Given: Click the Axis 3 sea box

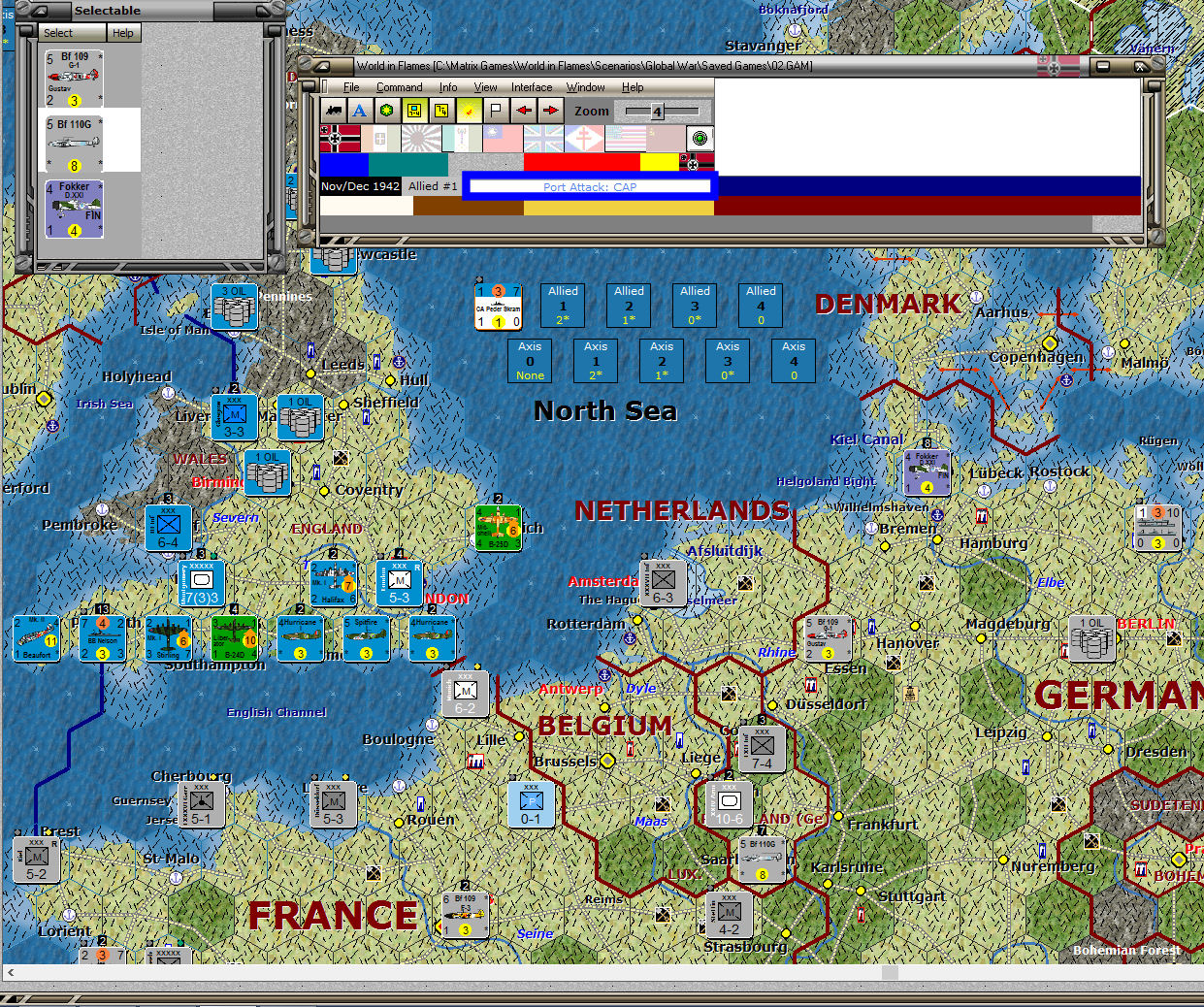Looking at the screenshot, I should (x=728, y=360).
